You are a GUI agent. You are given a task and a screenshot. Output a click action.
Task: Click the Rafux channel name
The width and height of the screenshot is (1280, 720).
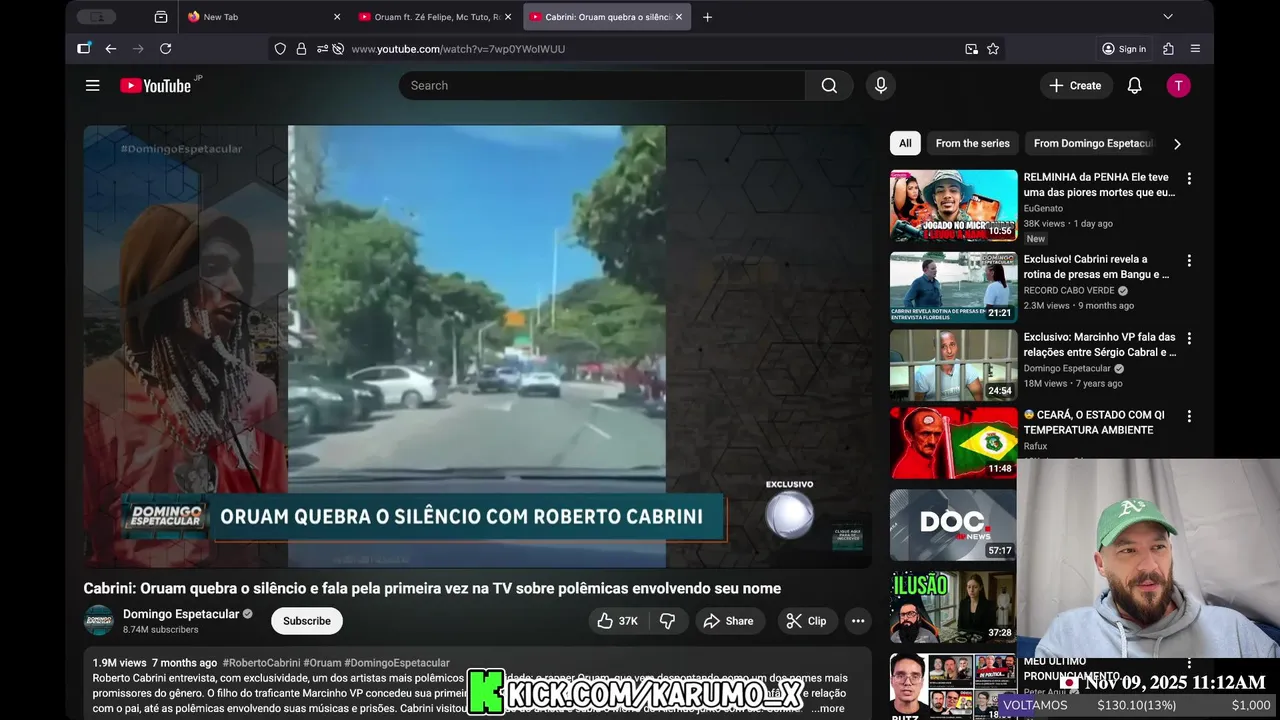coord(1036,447)
